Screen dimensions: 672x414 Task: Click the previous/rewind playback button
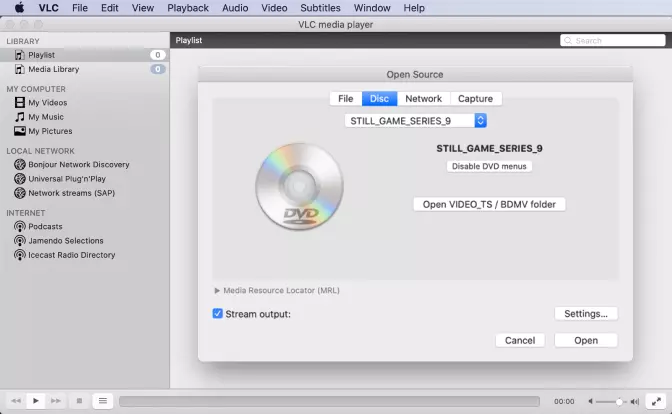click(x=16, y=401)
